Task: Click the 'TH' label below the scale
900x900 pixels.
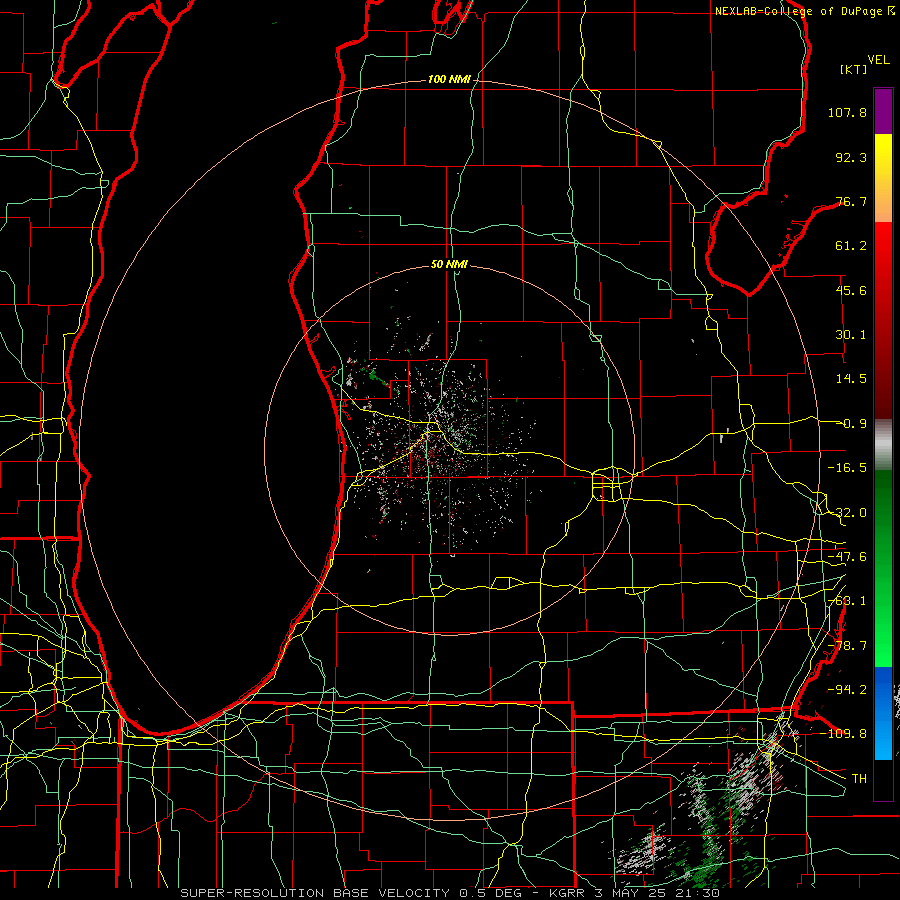Action: [859, 779]
